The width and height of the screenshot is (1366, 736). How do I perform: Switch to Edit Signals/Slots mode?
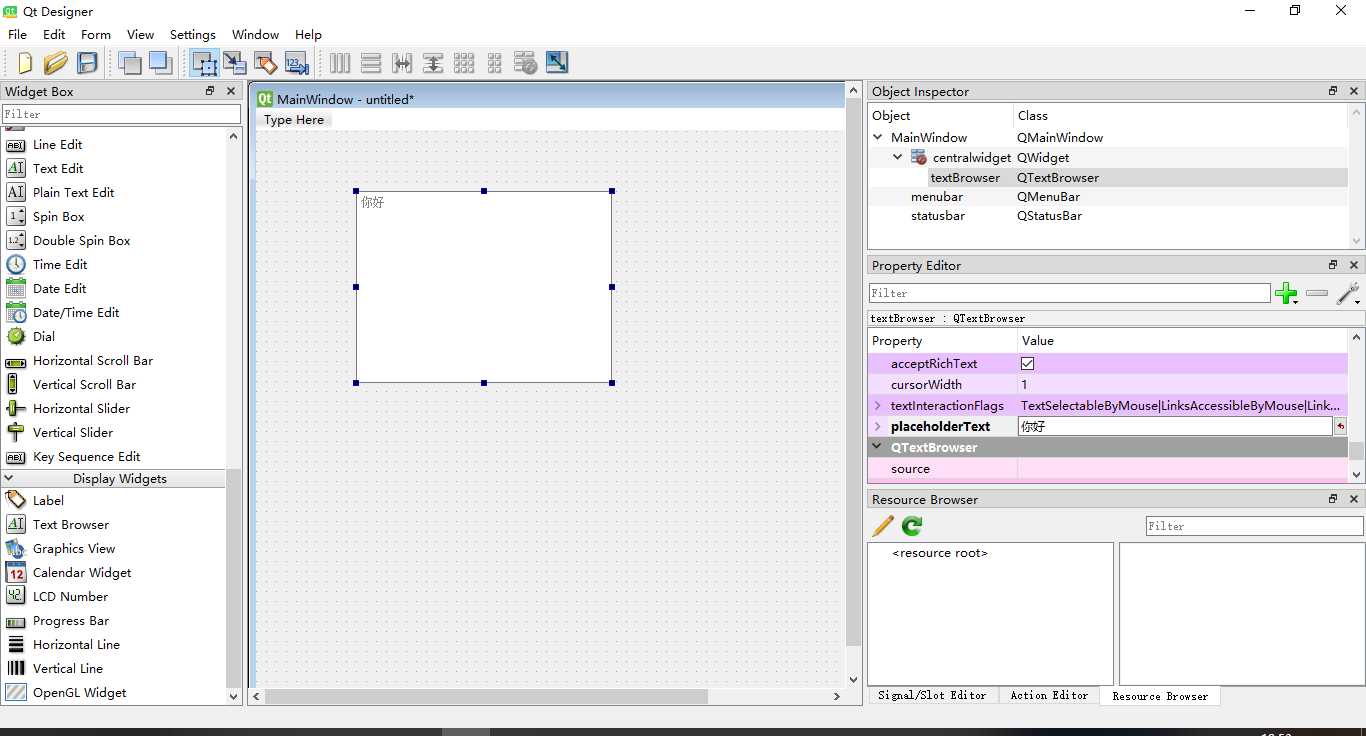pyautogui.click(x=234, y=63)
